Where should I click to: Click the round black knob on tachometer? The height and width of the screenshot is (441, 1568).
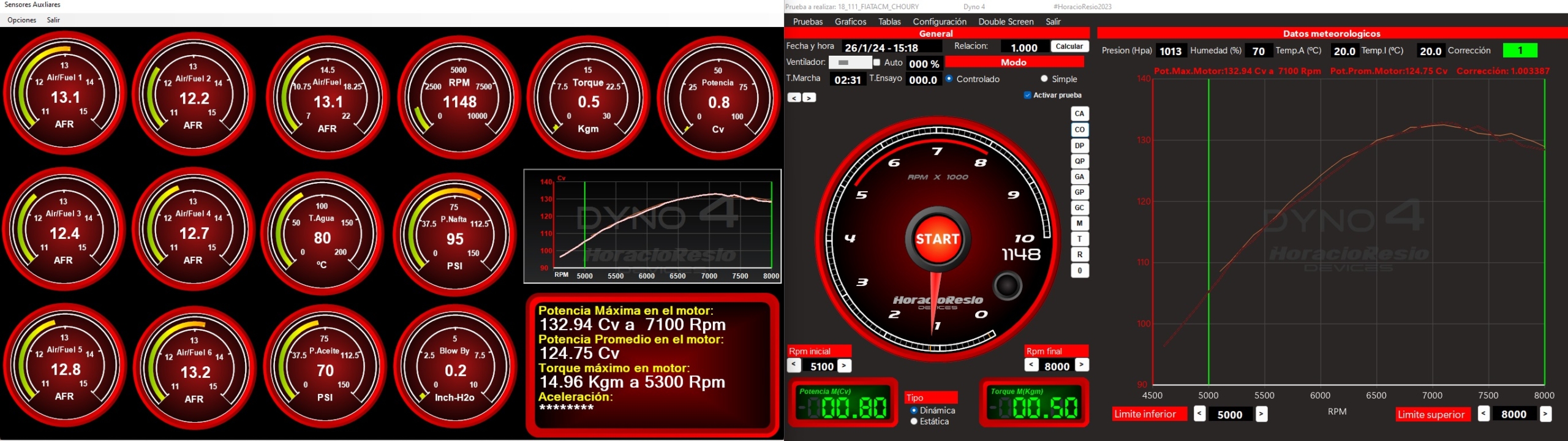click(1008, 286)
